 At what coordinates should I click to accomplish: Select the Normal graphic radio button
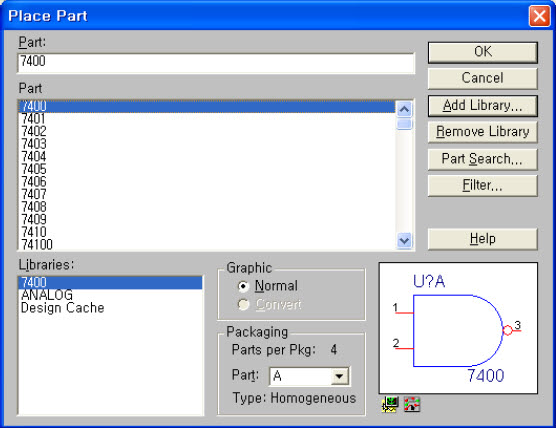(244, 286)
